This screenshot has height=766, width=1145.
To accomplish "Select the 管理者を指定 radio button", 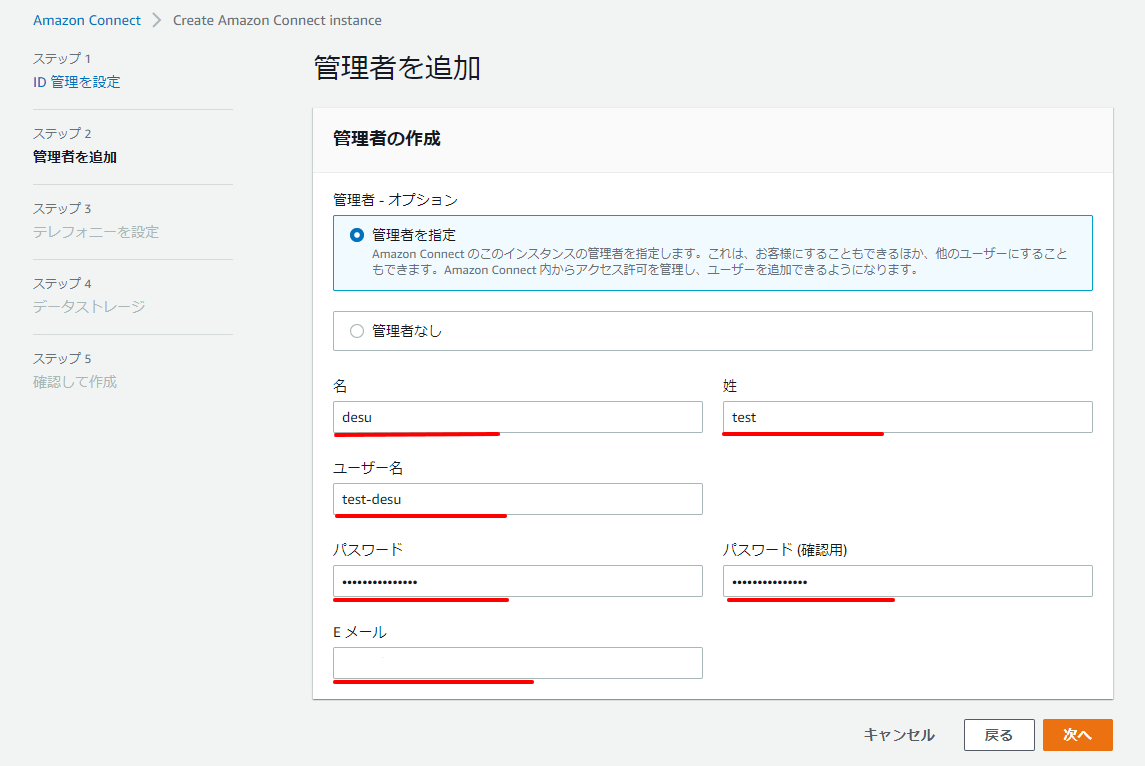I will pos(357,236).
